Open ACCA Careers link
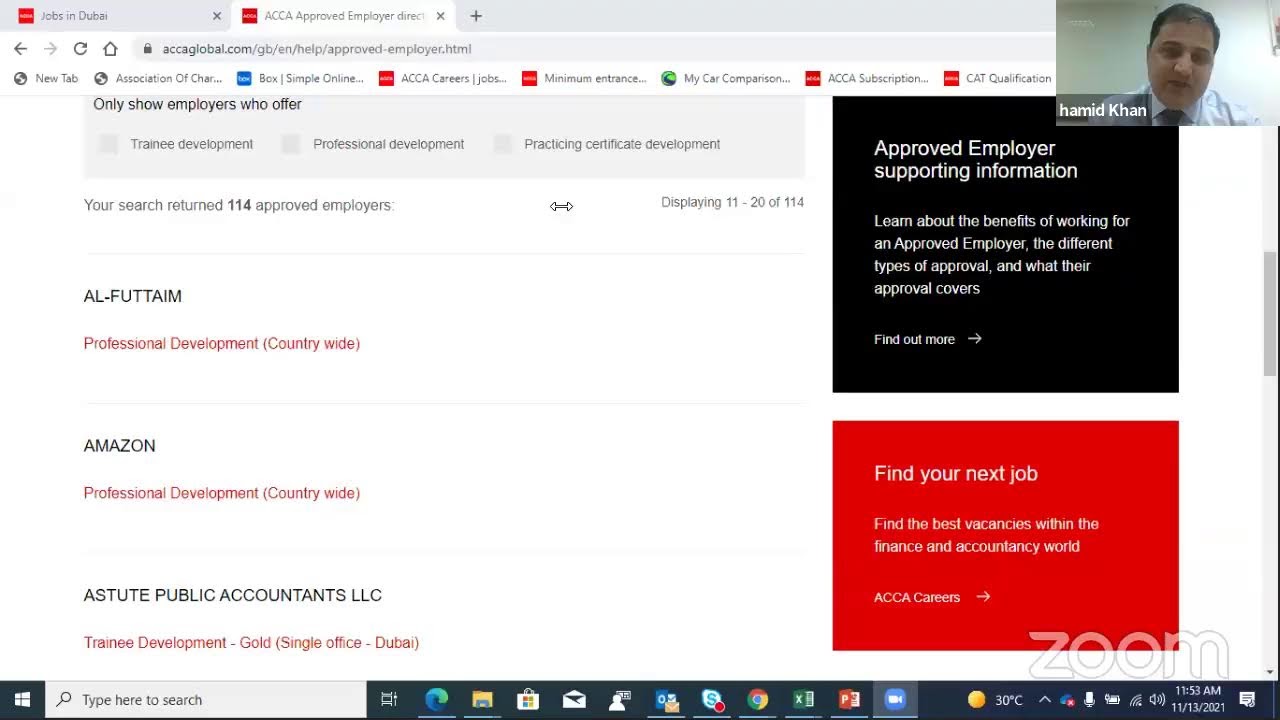This screenshot has width=1280, height=720. tap(917, 597)
